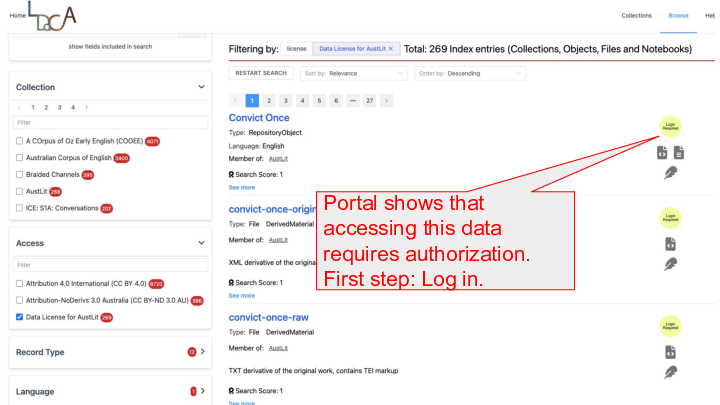Open the Convict Once record
This screenshot has width=720, height=405.
point(259,118)
